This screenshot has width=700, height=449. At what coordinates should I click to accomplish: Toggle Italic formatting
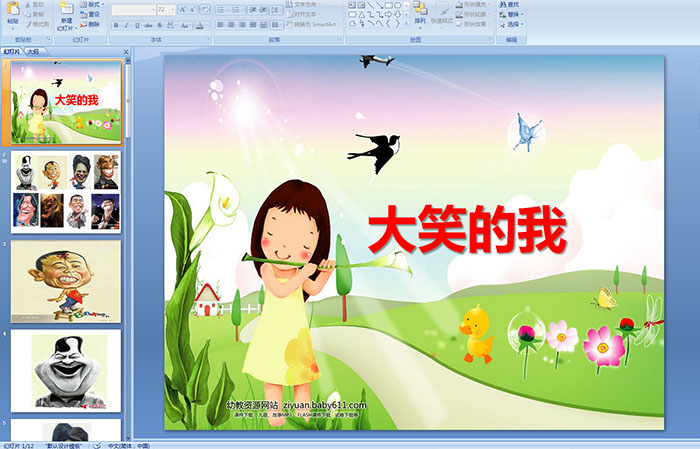point(126,25)
